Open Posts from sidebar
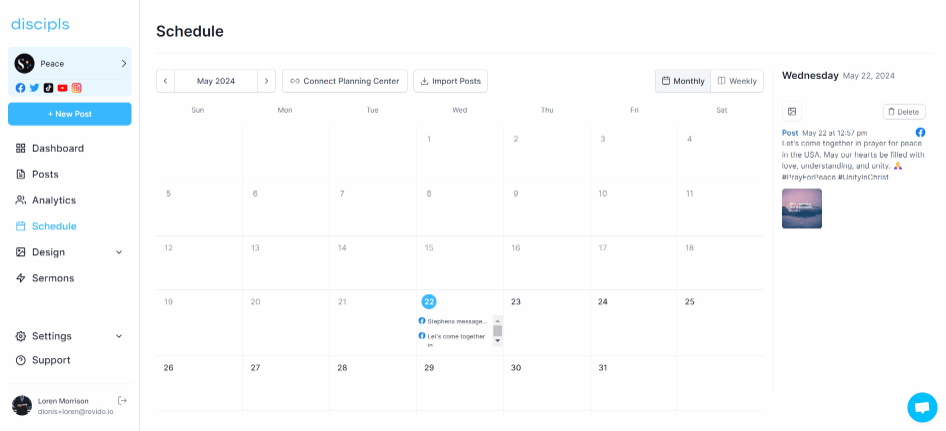 pos(45,174)
